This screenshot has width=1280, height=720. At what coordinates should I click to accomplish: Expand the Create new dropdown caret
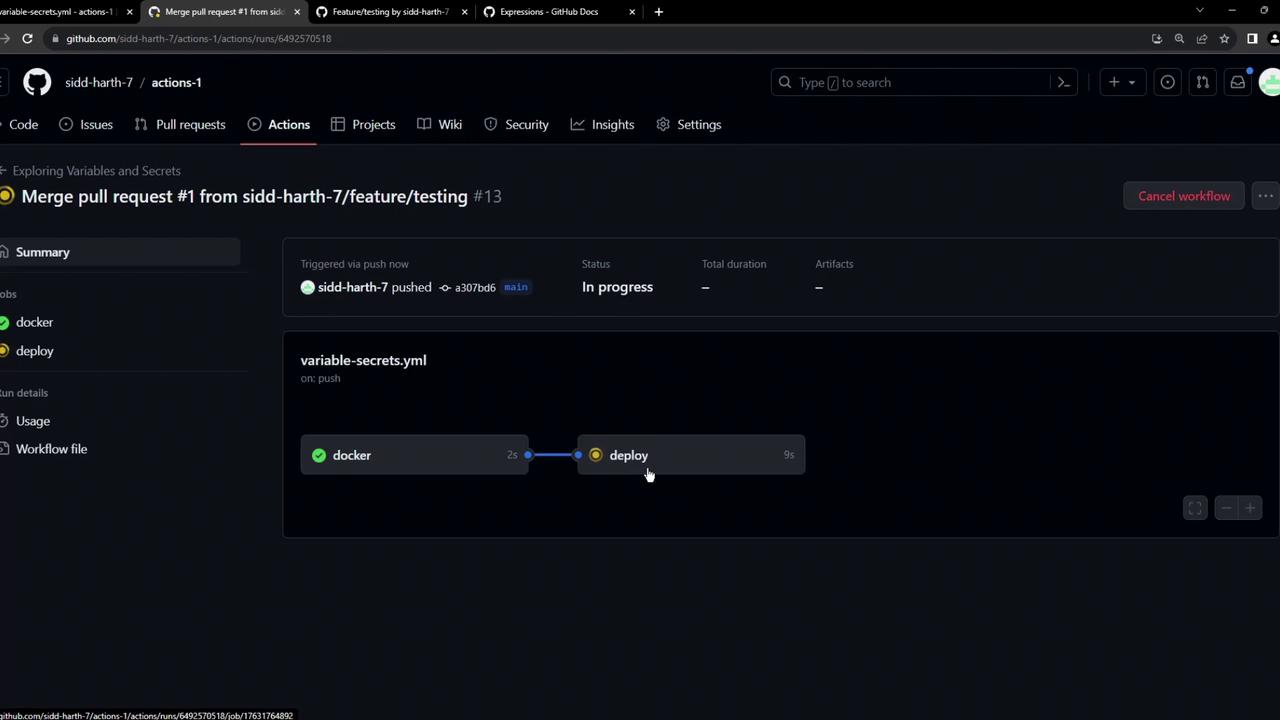[1132, 82]
